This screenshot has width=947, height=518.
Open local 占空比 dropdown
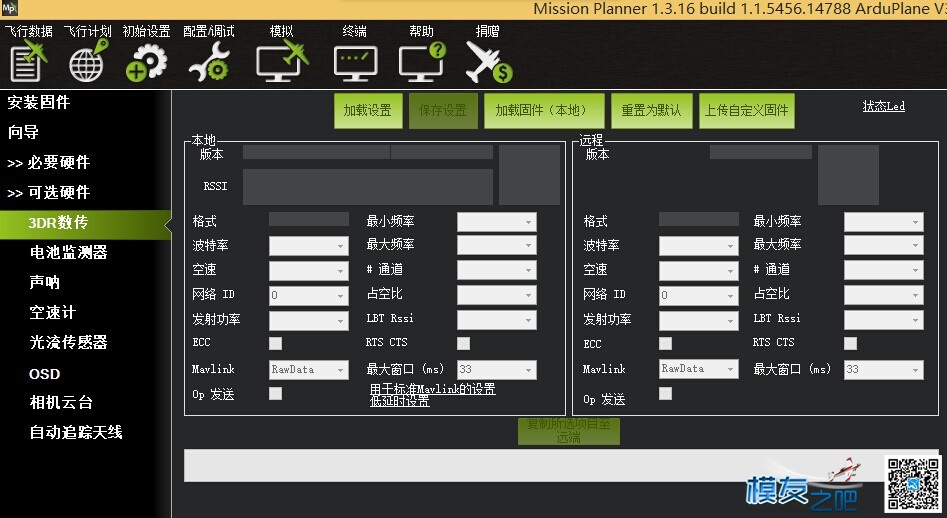tap(496, 295)
